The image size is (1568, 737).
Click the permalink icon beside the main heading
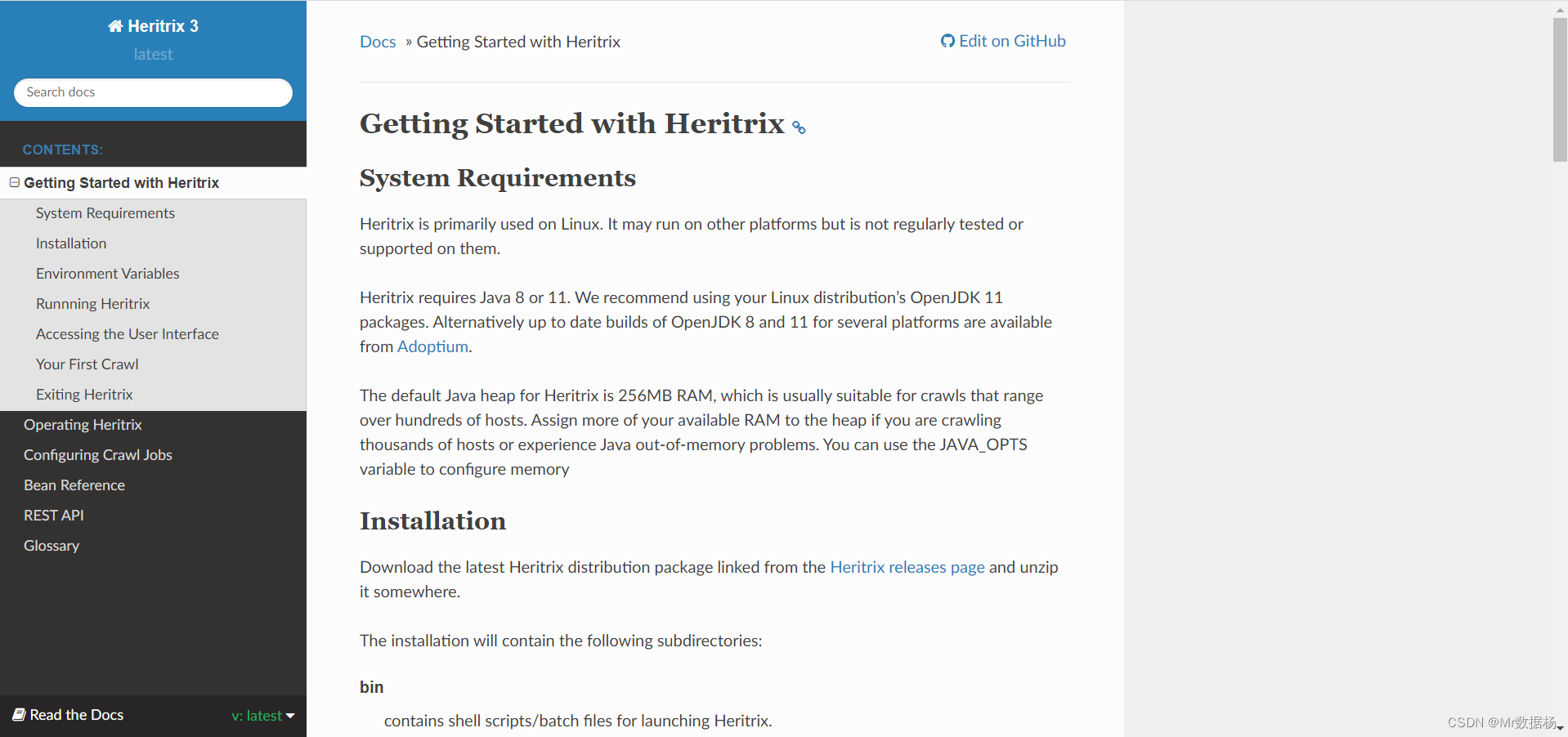point(799,127)
